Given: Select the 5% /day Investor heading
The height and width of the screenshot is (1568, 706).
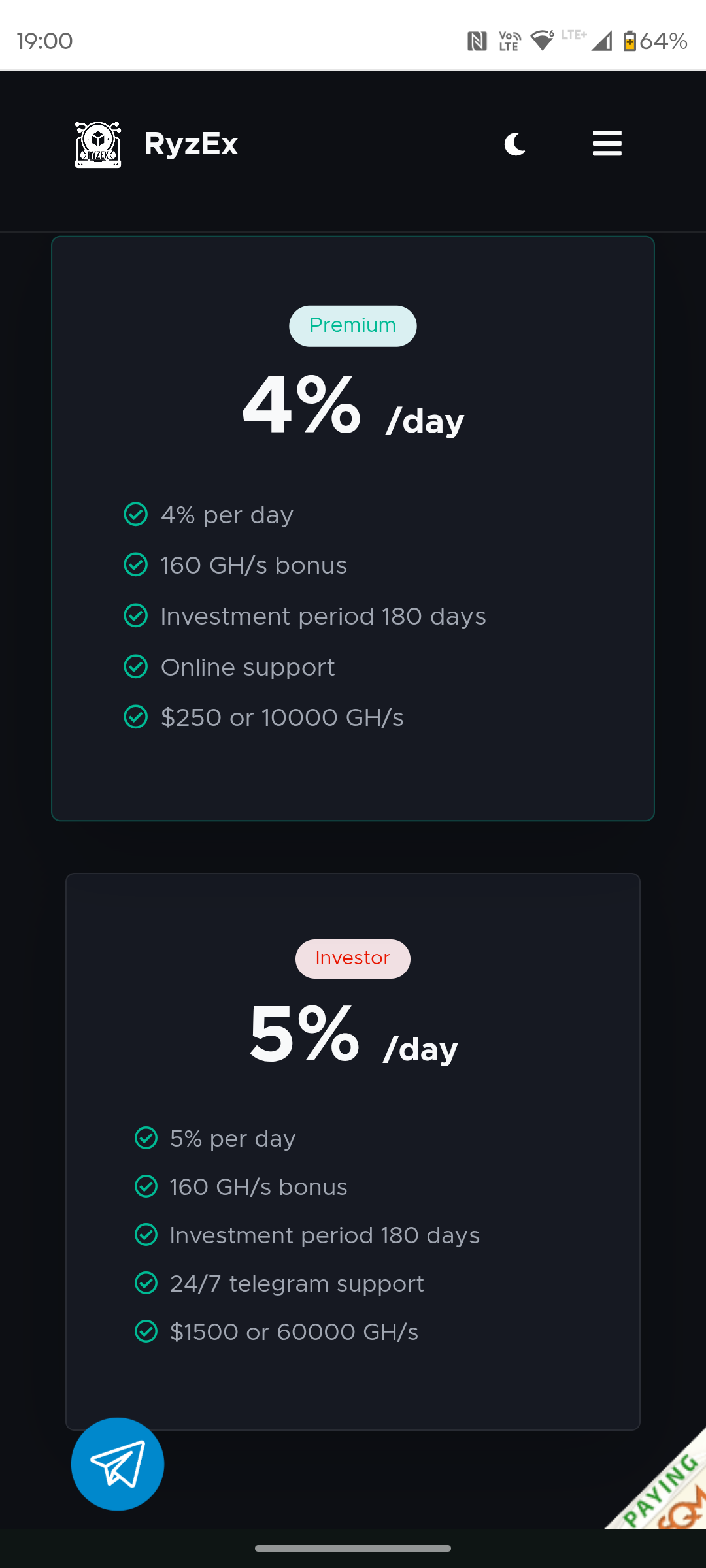Looking at the screenshot, I should point(352,1037).
